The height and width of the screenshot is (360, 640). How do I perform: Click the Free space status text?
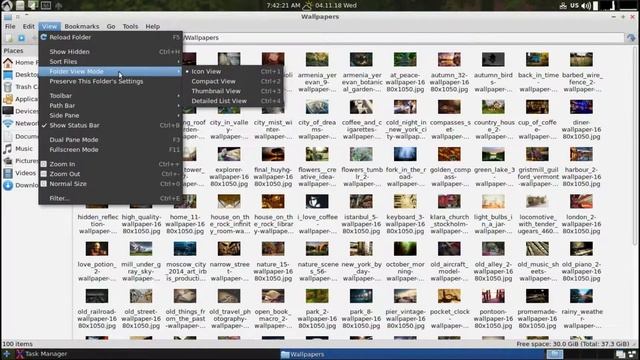pos(573,344)
